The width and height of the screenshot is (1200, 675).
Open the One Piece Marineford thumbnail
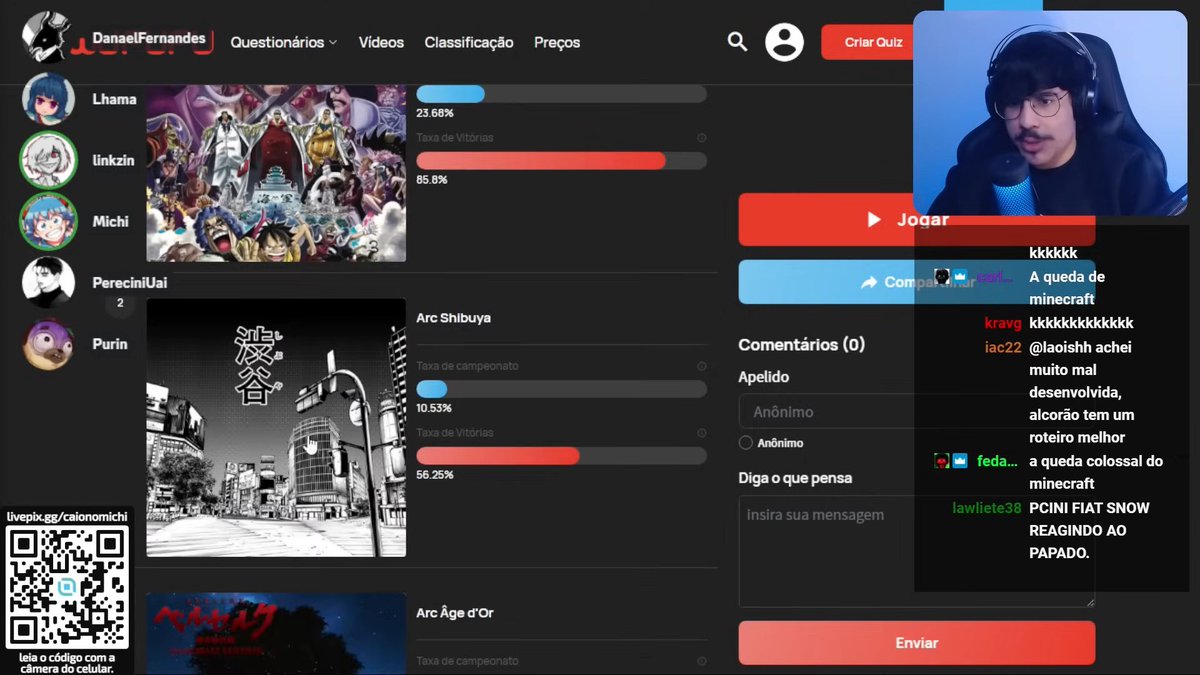point(276,173)
